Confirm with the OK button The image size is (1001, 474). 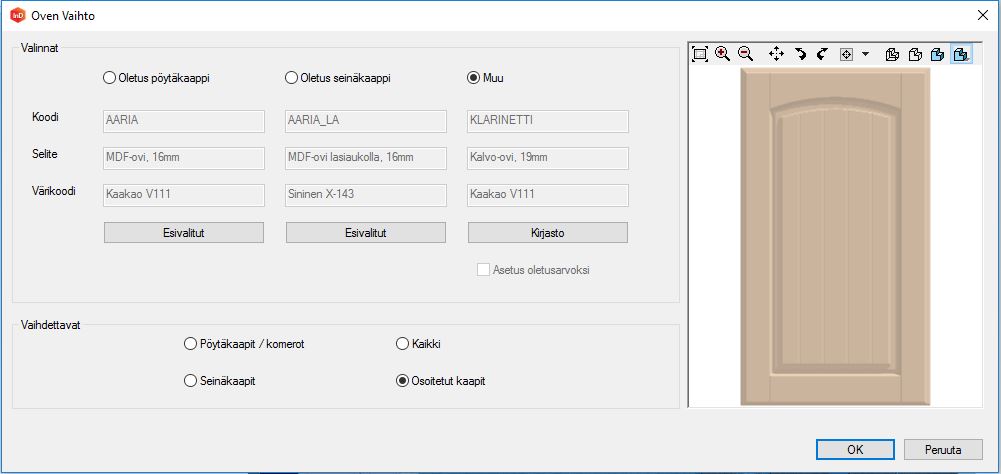pos(855,449)
